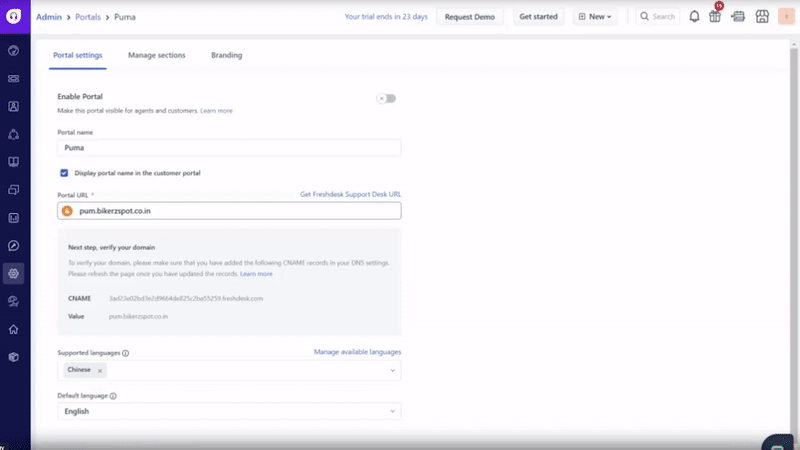The height and width of the screenshot is (450, 800).
Task: Click the orange icon inside Portal URL field
Action: click(x=67, y=211)
